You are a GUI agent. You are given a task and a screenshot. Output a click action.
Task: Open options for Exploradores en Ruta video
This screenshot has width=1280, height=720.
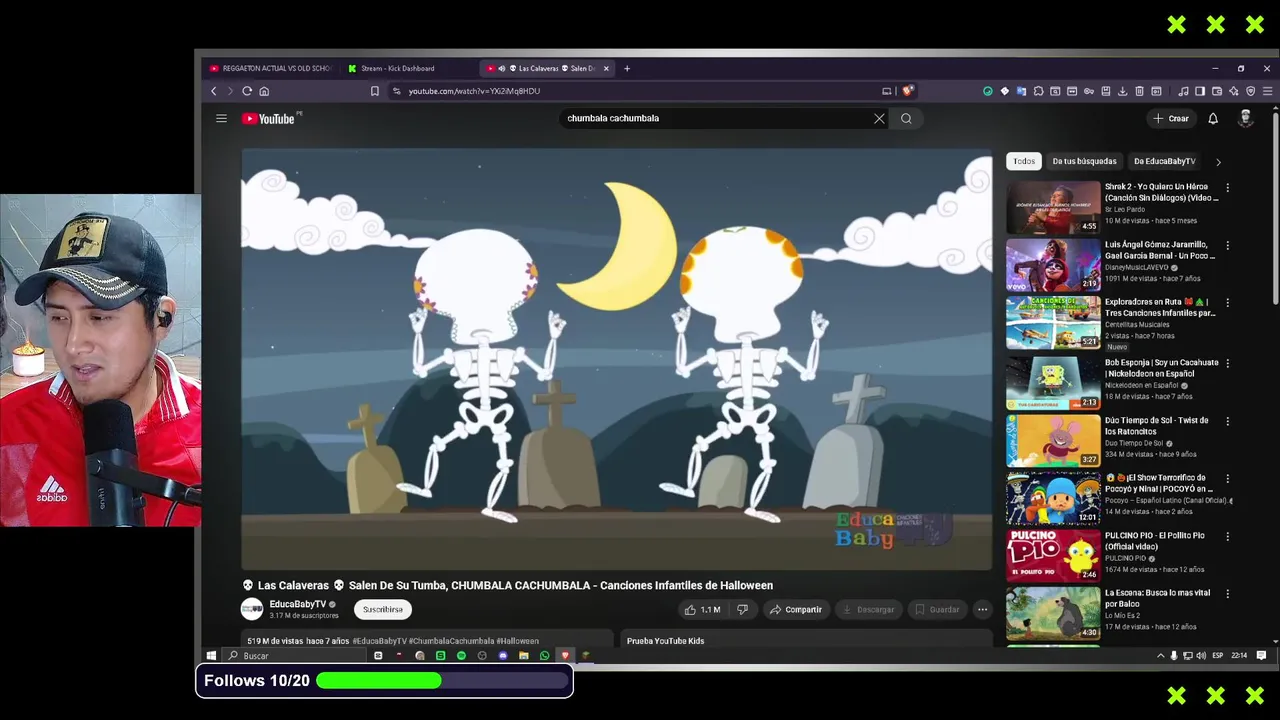click(x=1227, y=302)
